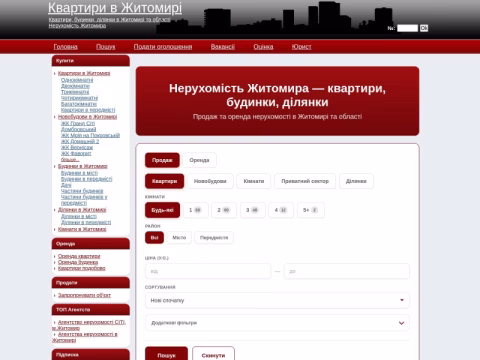This screenshot has width=480, height=360.
Task: Select Місто district option
Action: pos(179,238)
